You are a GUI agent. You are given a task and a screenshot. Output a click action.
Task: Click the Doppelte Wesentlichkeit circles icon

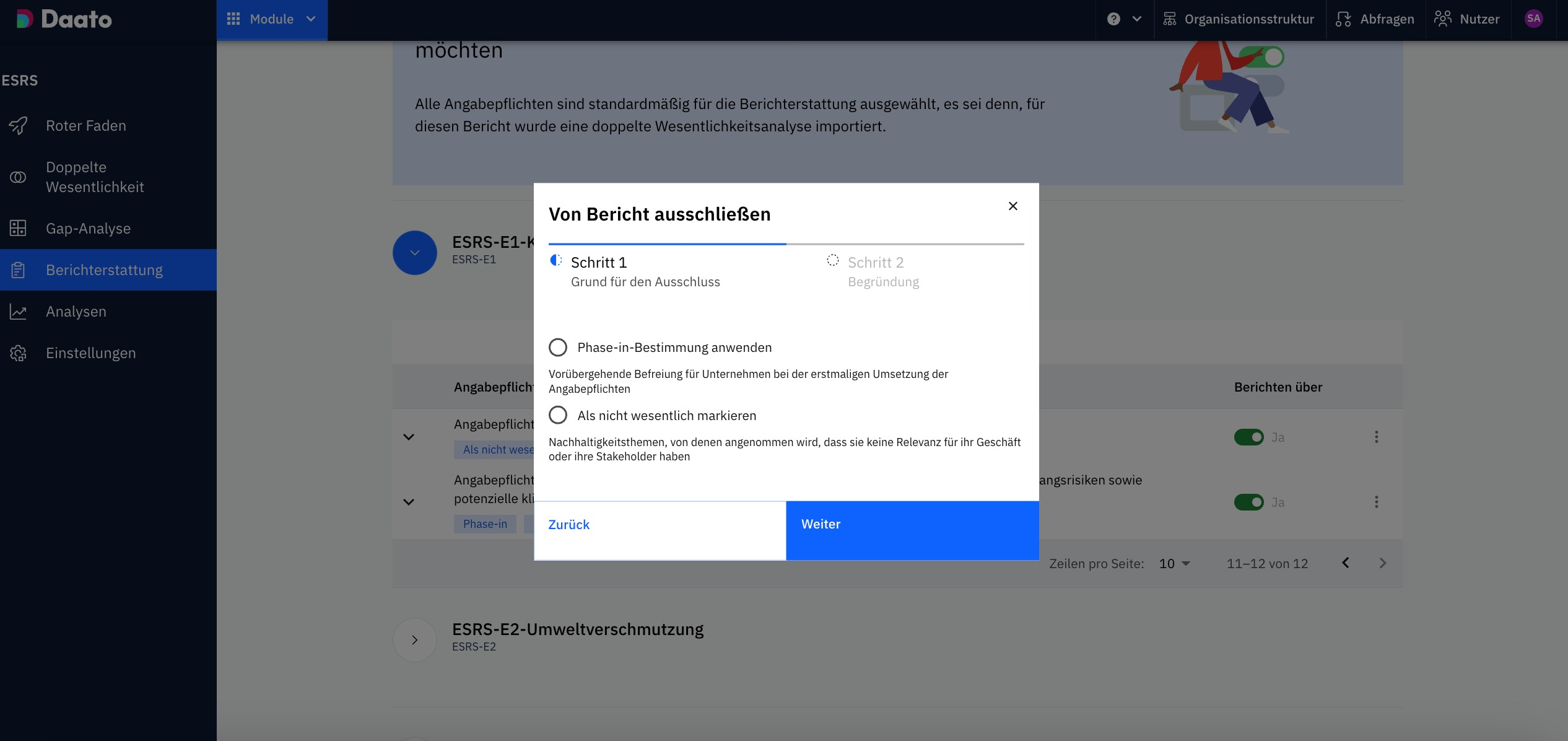[x=18, y=177]
